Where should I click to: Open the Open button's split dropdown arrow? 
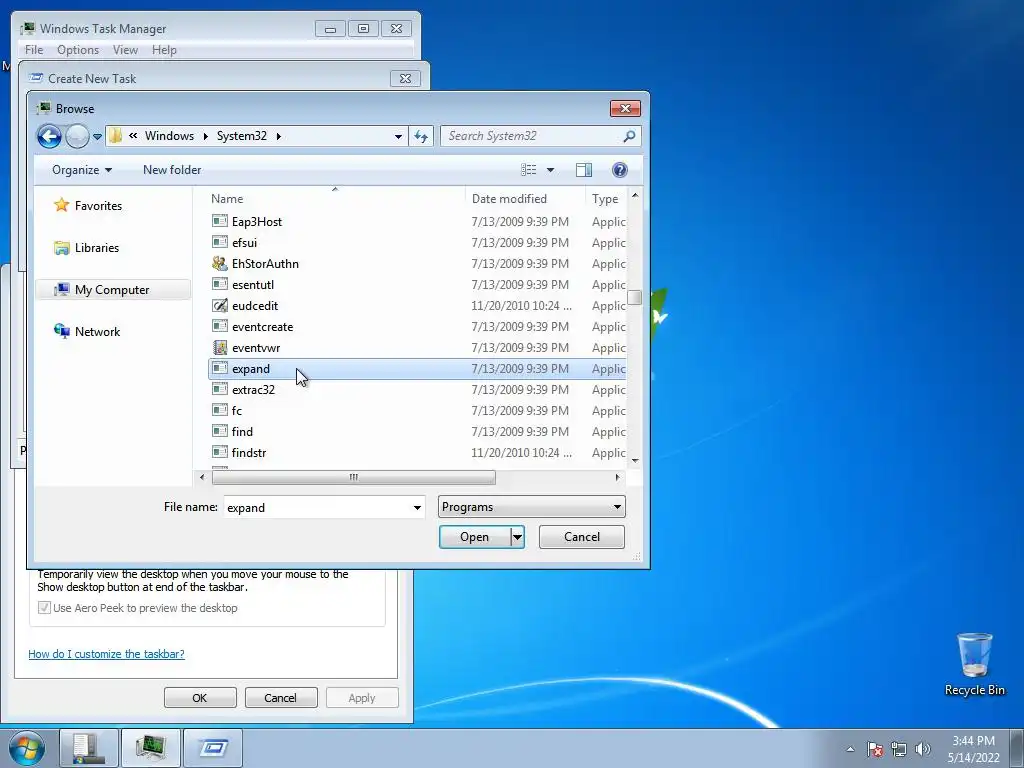(x=517, y=537)
